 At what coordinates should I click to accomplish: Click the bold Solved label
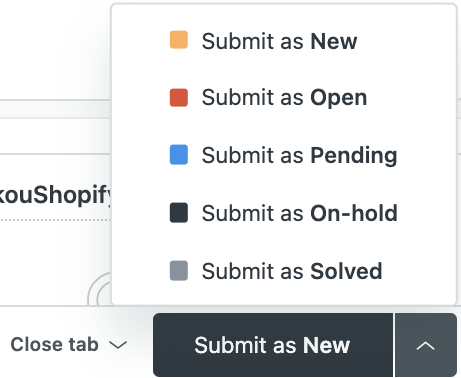(346, 271)
